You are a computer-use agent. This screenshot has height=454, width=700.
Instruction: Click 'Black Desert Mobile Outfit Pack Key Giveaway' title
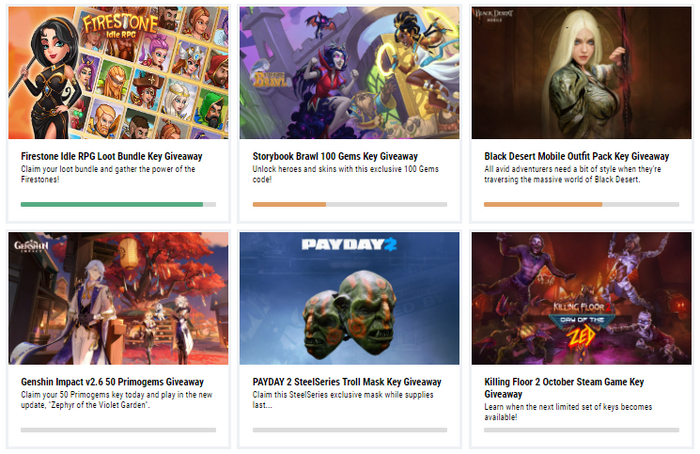click(577, 156)
